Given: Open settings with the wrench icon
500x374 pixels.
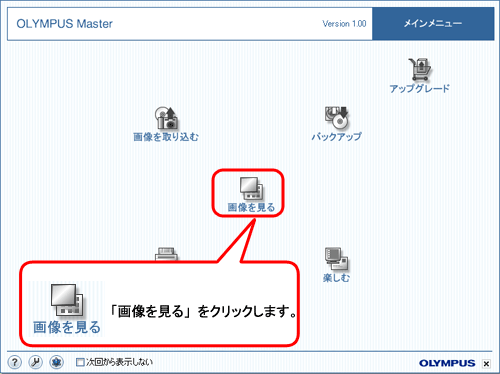Looking at the screenshot, I should click(35, 362).
